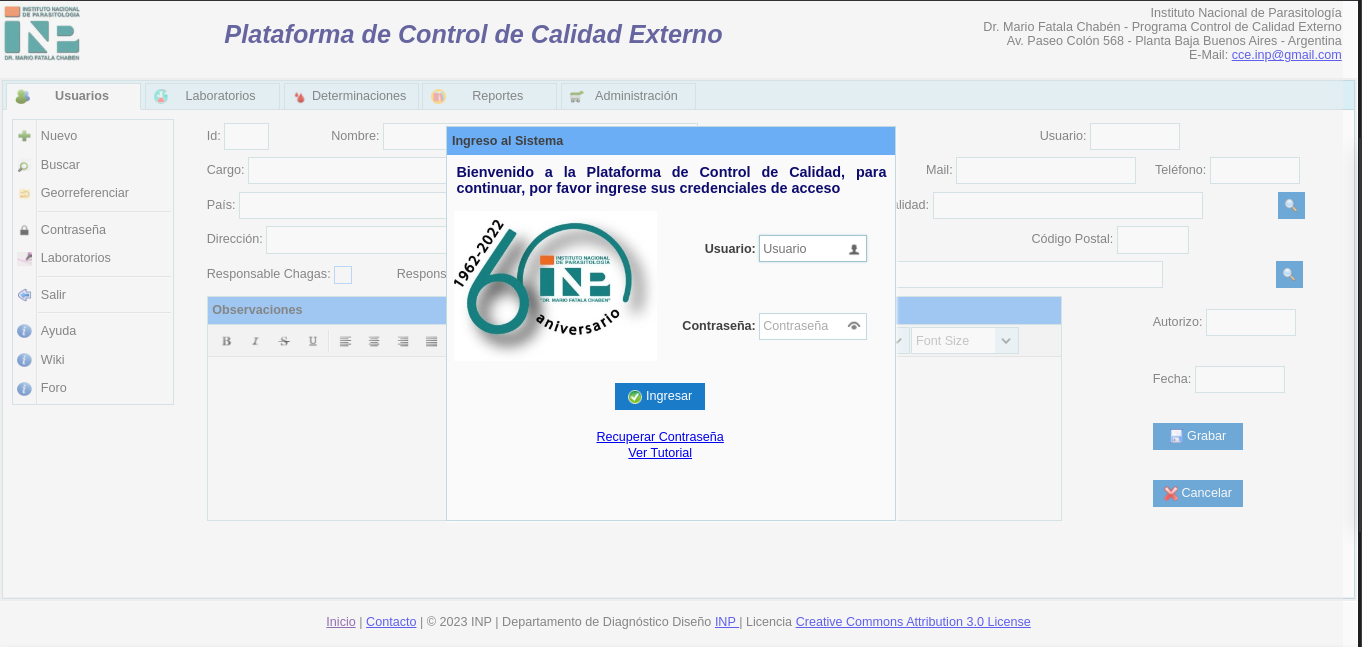Screen dimensions: 1362x647
Task: Open the Ver Tutorial link
Action: [660, 453]
